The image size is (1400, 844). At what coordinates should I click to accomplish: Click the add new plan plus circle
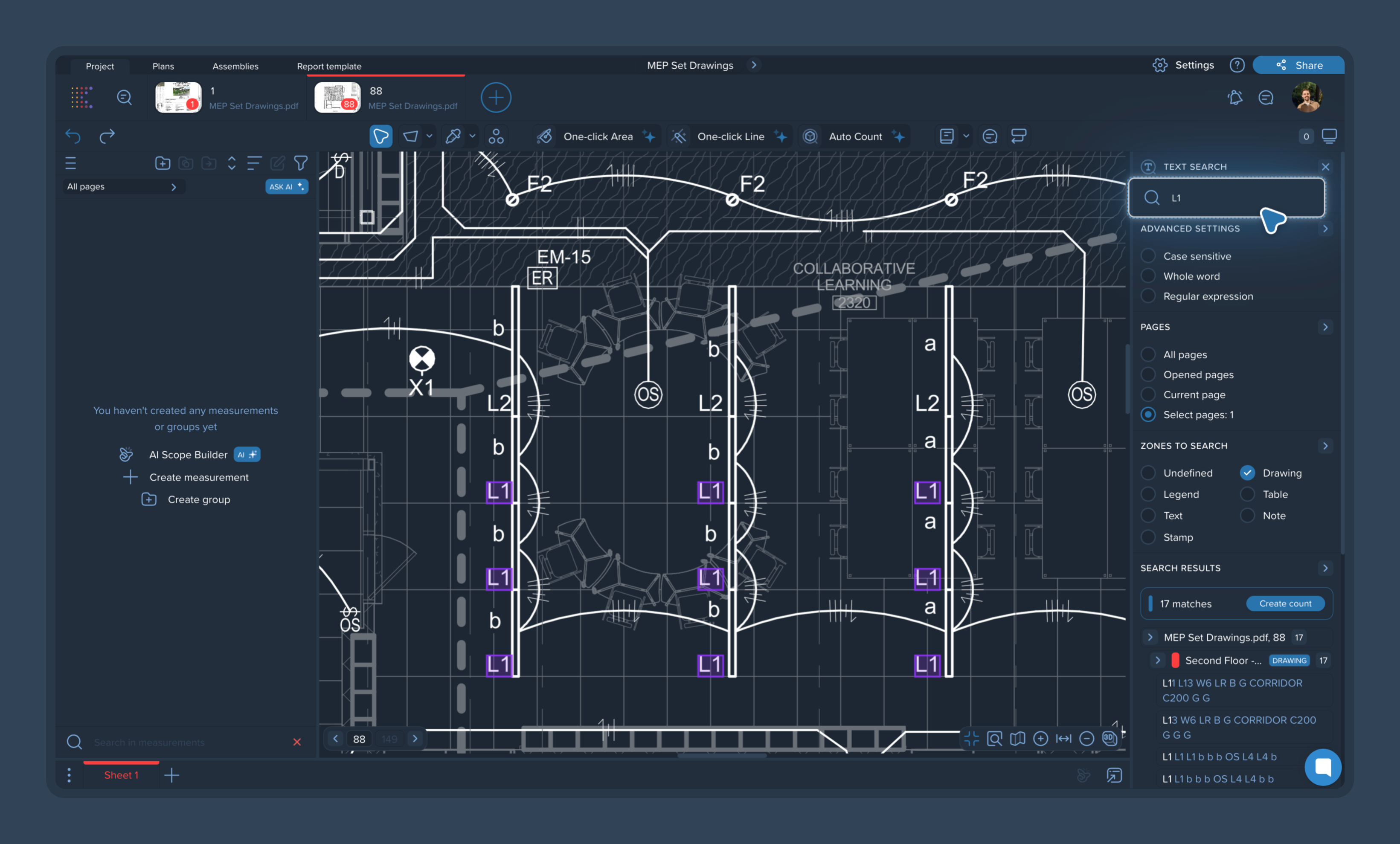[495, 98]
